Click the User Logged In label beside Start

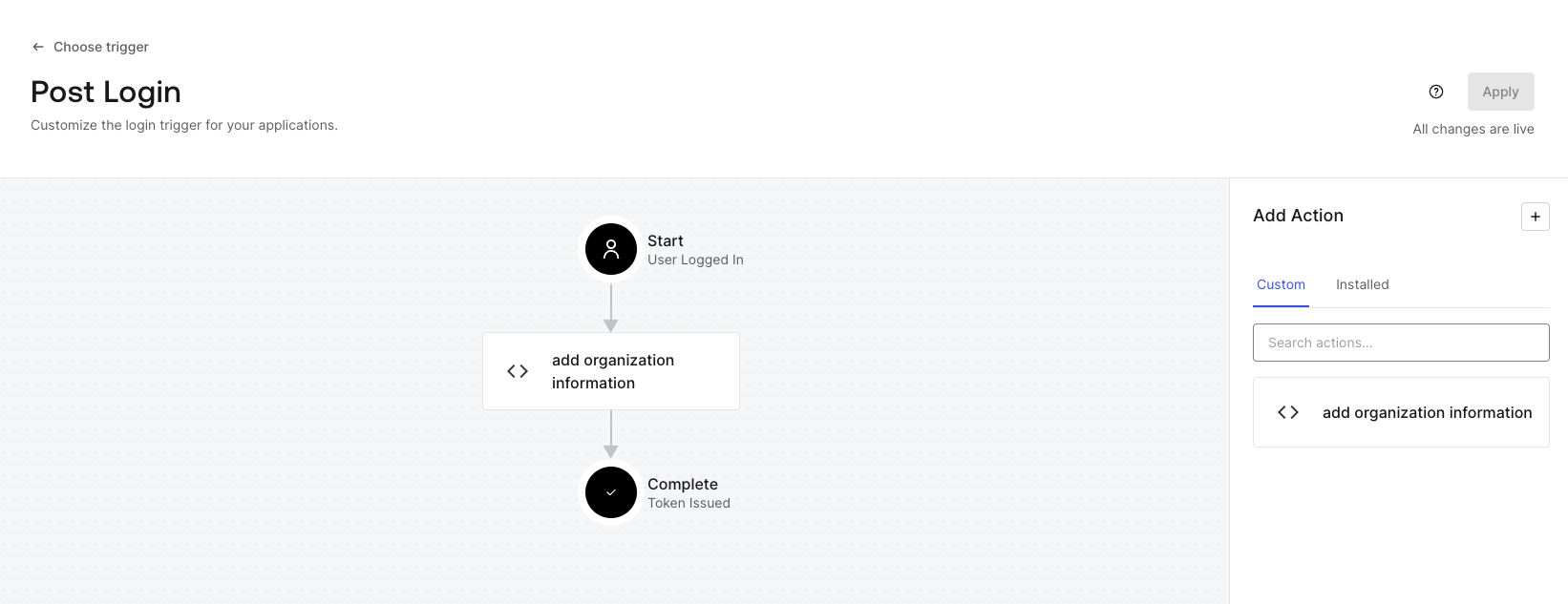(x=695, y=259)
